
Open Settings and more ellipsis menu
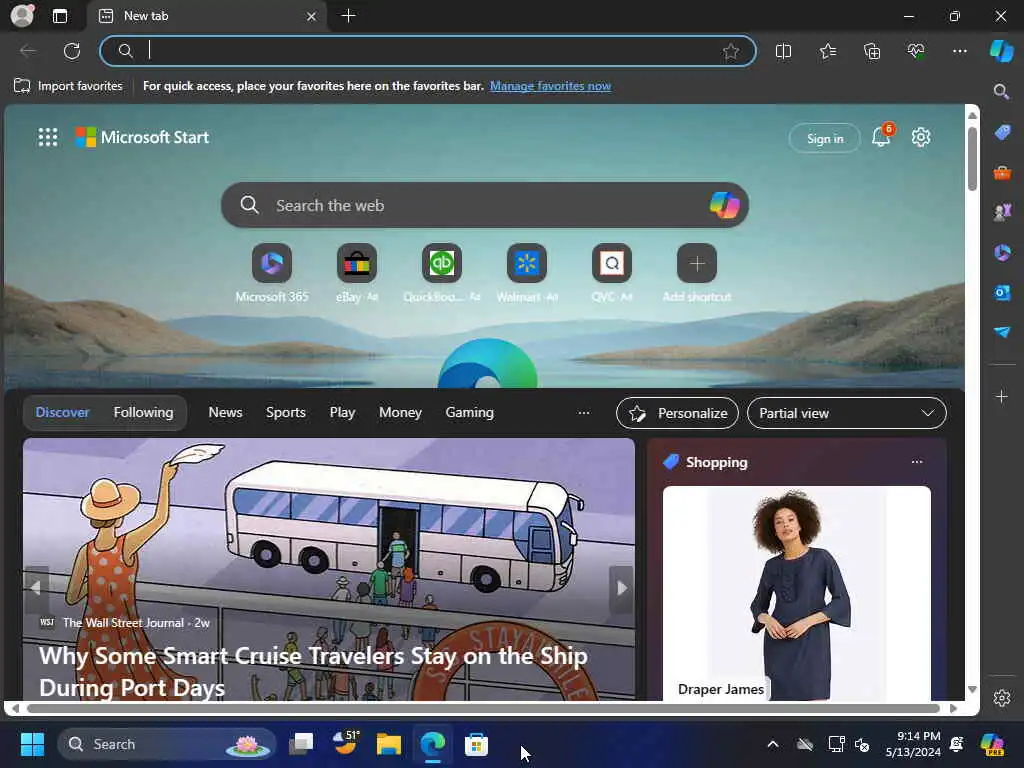[959, 51]
